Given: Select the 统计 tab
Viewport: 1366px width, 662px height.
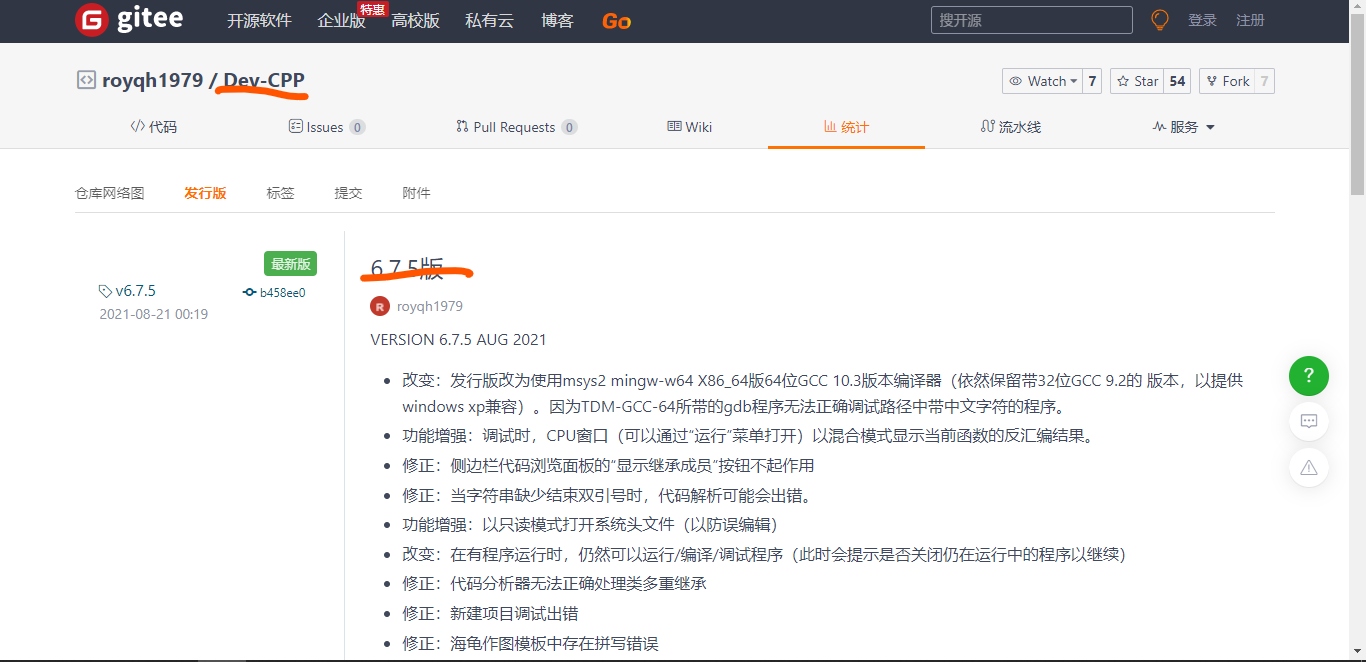Looking at the screenshot, I should click(846, 127).
